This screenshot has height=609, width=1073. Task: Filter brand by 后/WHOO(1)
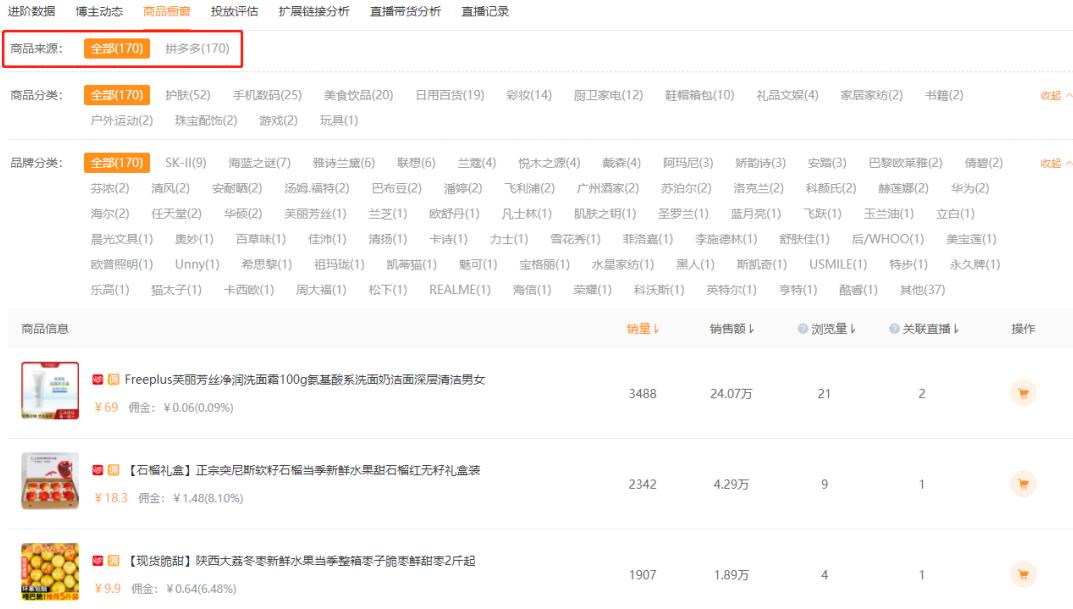(888, 239)
